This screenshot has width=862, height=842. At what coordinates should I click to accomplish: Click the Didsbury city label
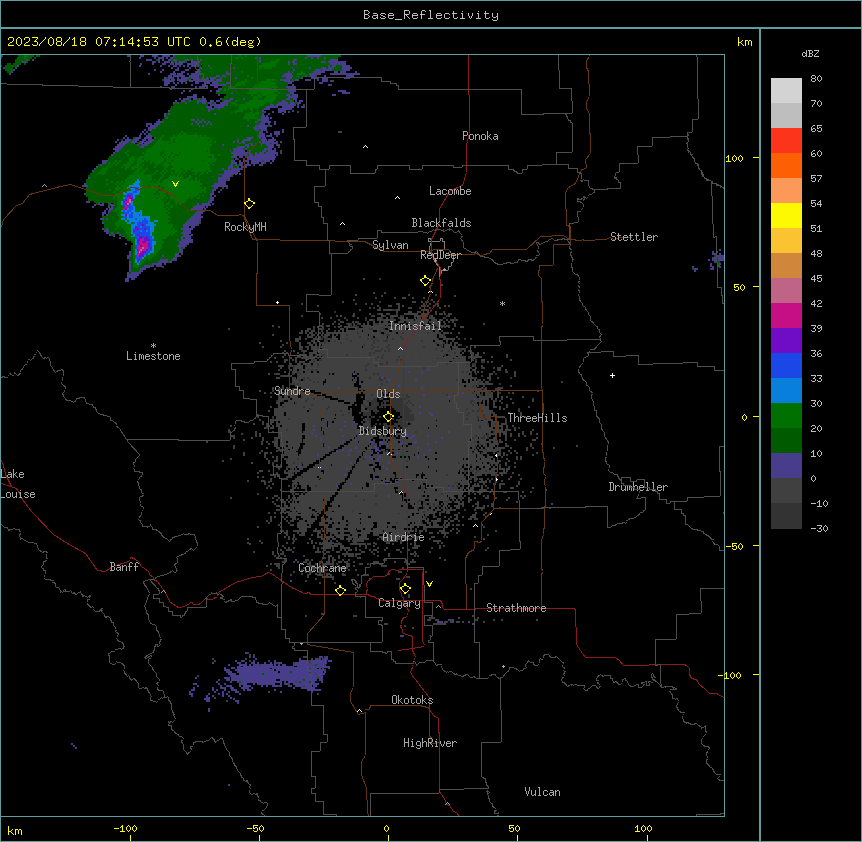383,431
